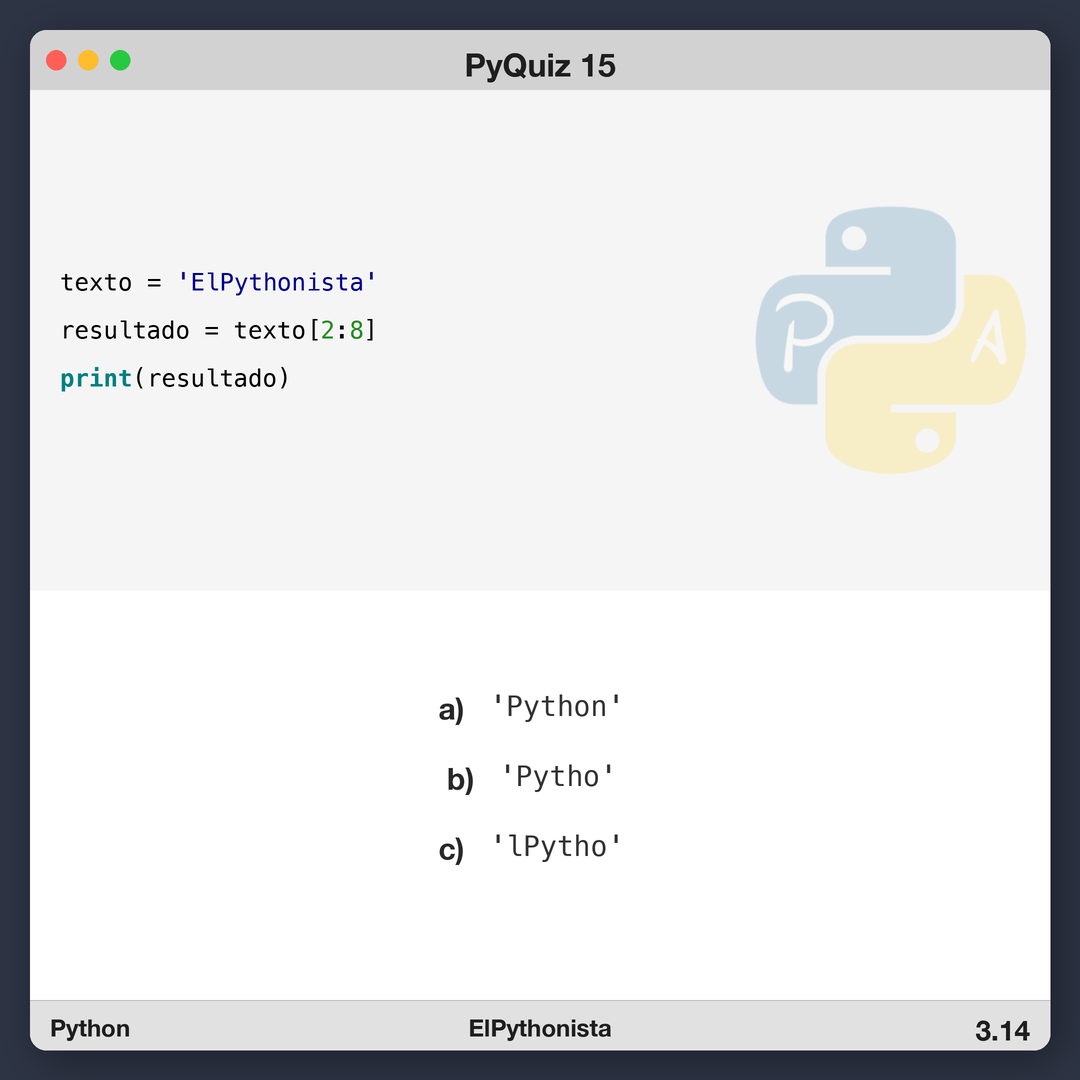Open ElPythonista link in the footer bar
Screen dimensions: 1080x1080
pos(540,1029)
